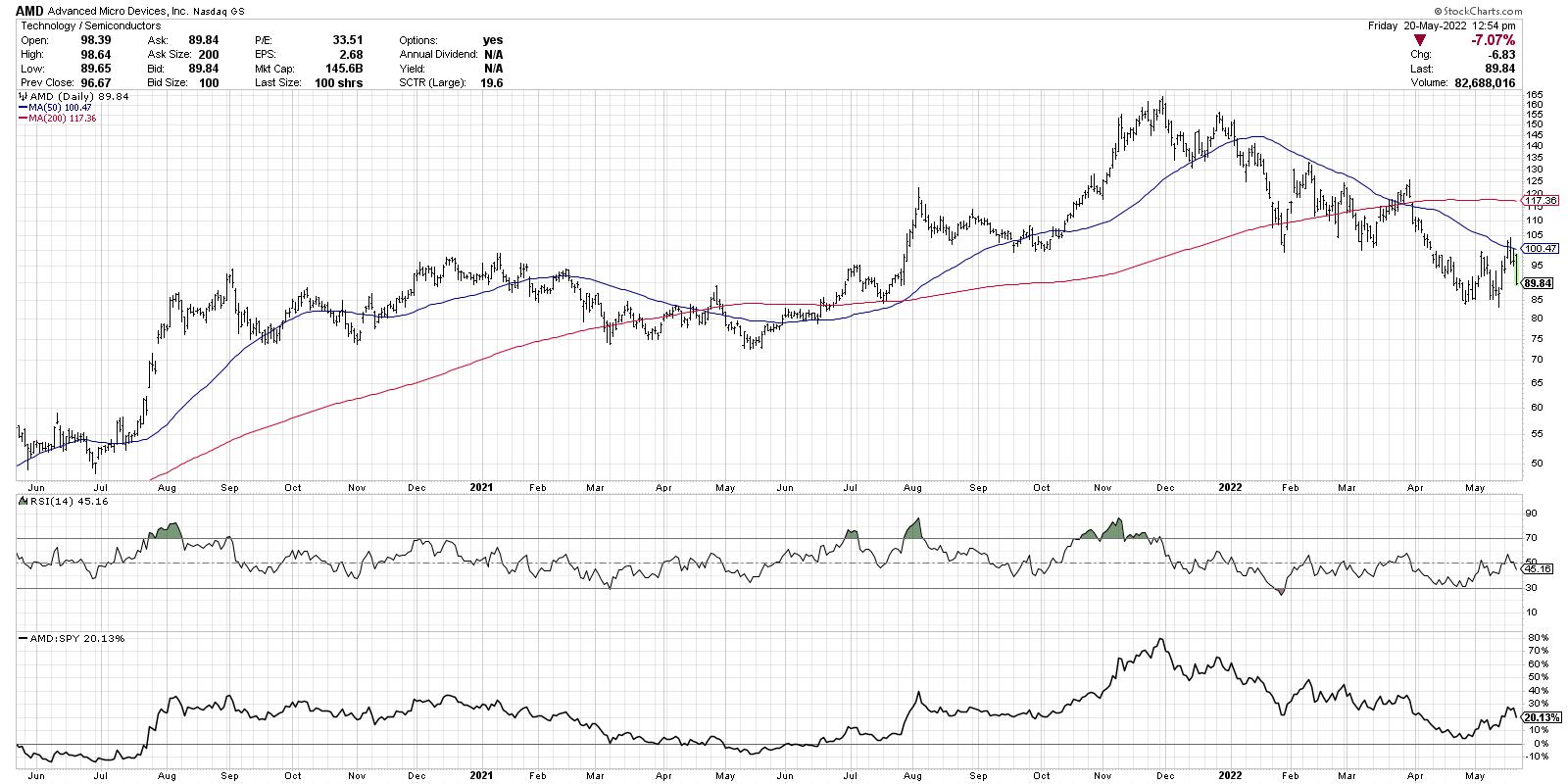Click the 165 price axis label
The height and width of the screenshot is (784, 1568).
click(1533, 95)
